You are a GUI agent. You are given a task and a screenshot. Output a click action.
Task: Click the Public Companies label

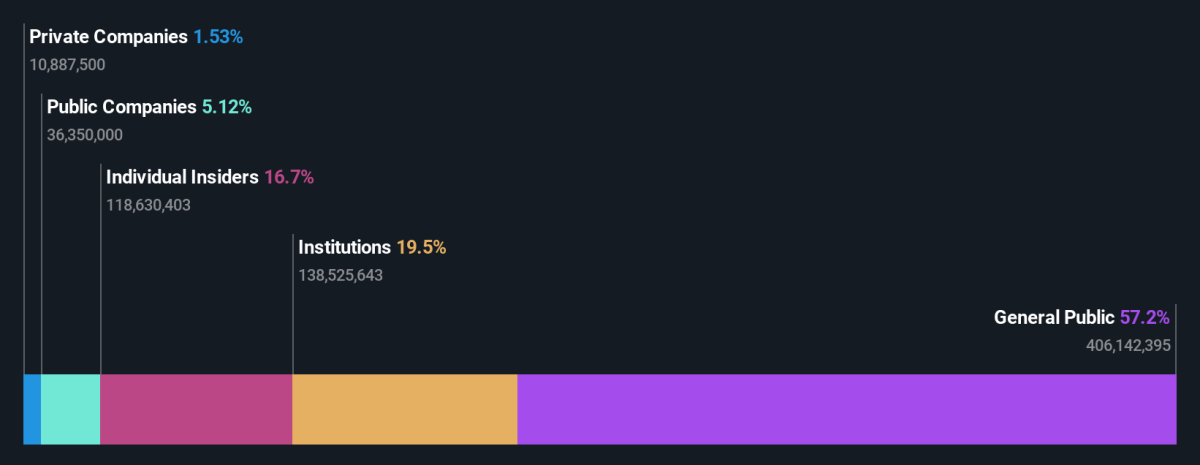(x=122, y=107)
